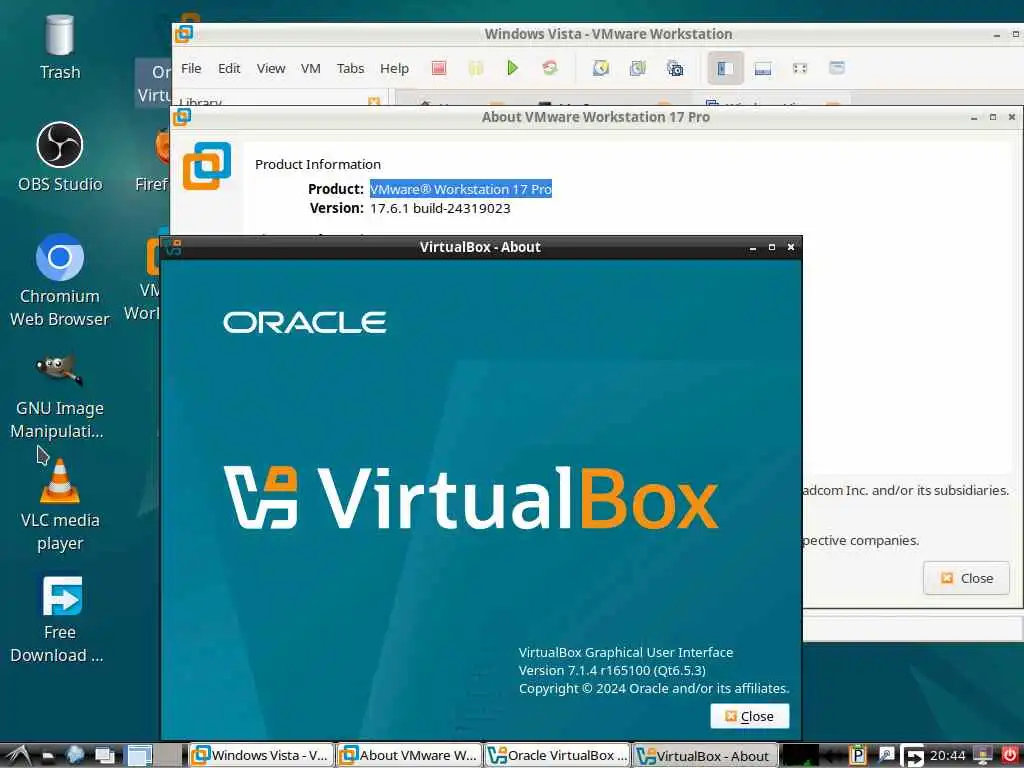Image resolution: width=1024 pixels, height=768 pixels.
Task: Open the start menu in the taskbar
Action: point(18,756)
